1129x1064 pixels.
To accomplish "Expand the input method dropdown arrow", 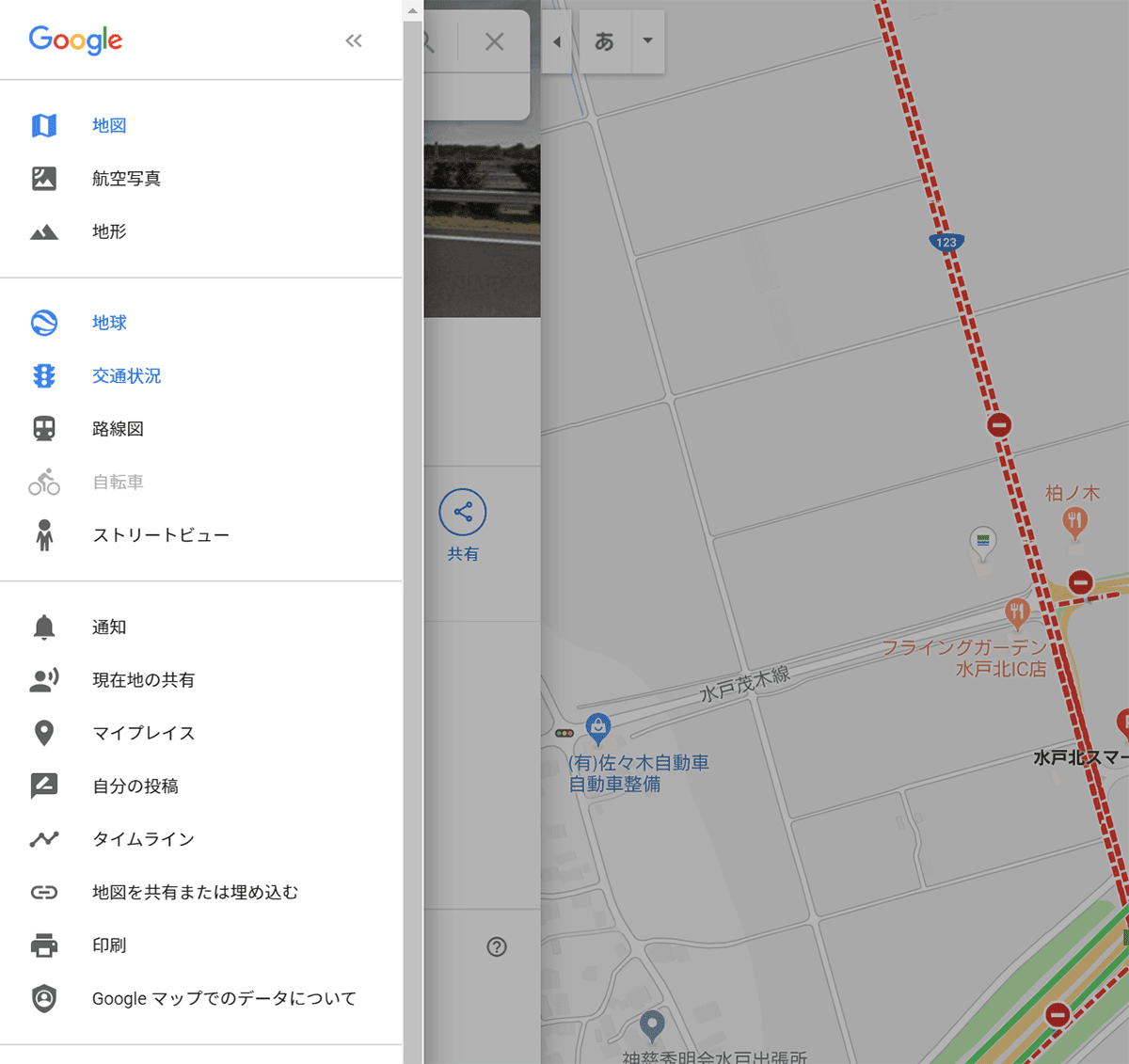I will 647,40.
